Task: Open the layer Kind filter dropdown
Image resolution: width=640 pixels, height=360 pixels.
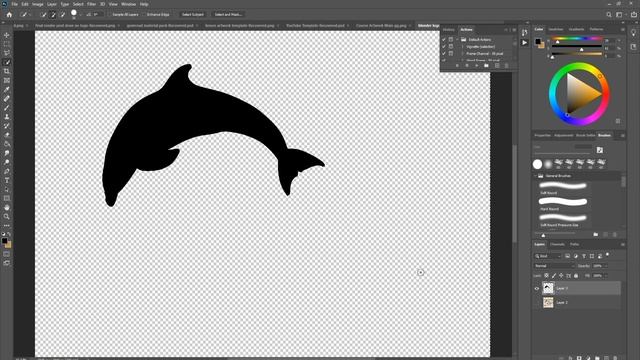Action: pyautogui.click(x=548, y=256)
